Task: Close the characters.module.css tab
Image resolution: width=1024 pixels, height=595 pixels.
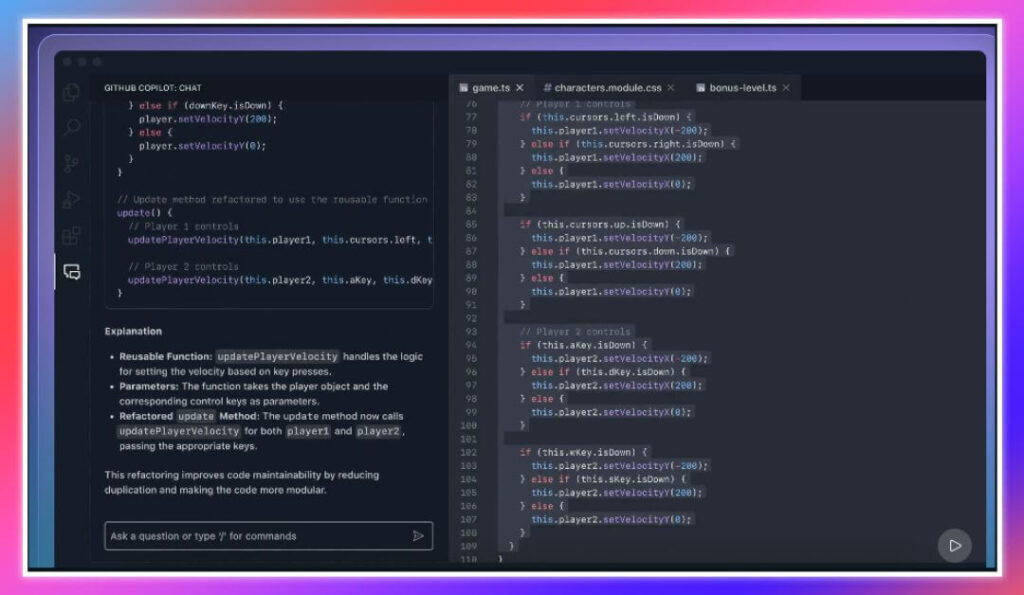Action: [x=671, y=88]
